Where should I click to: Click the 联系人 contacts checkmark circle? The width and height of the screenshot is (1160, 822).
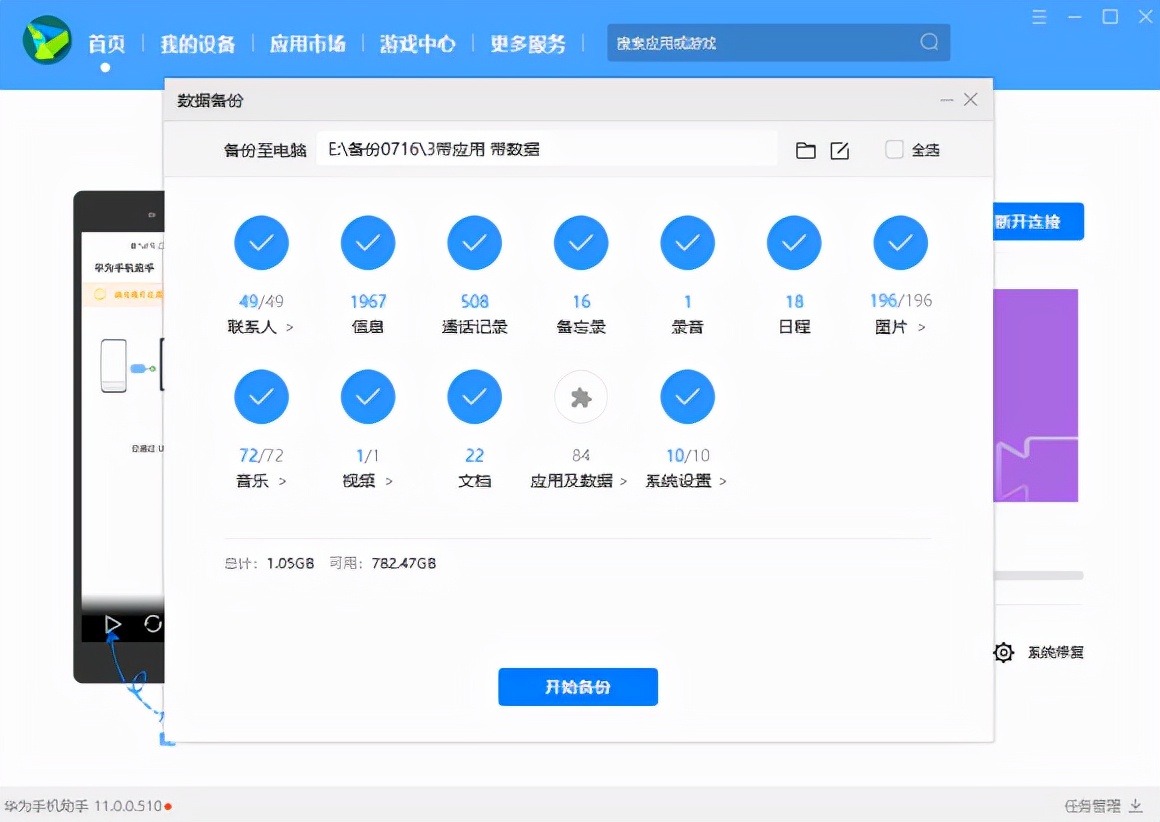pyautogui.click(x=261, y=242)
